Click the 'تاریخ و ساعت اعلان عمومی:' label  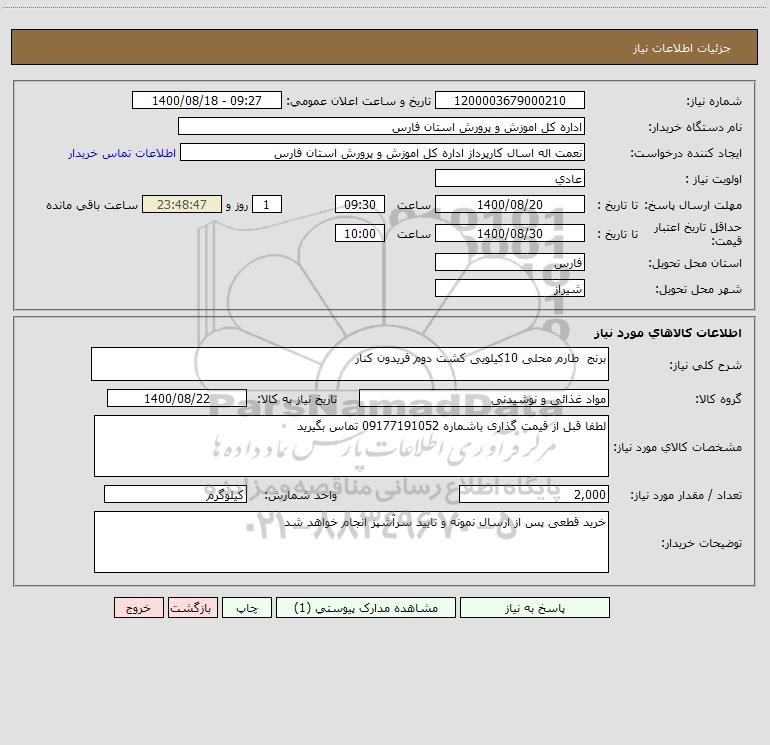pos(359,101)
